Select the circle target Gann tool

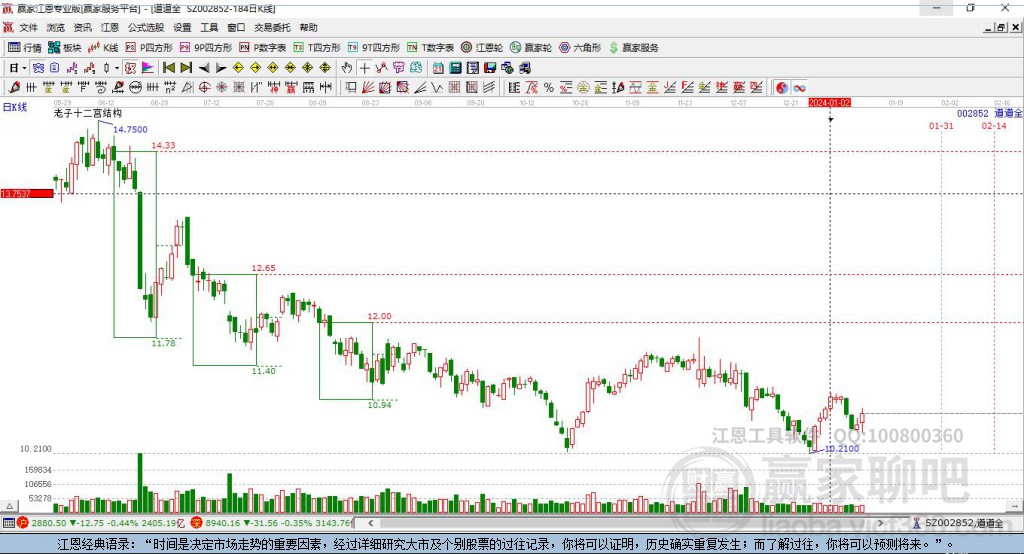204,88
